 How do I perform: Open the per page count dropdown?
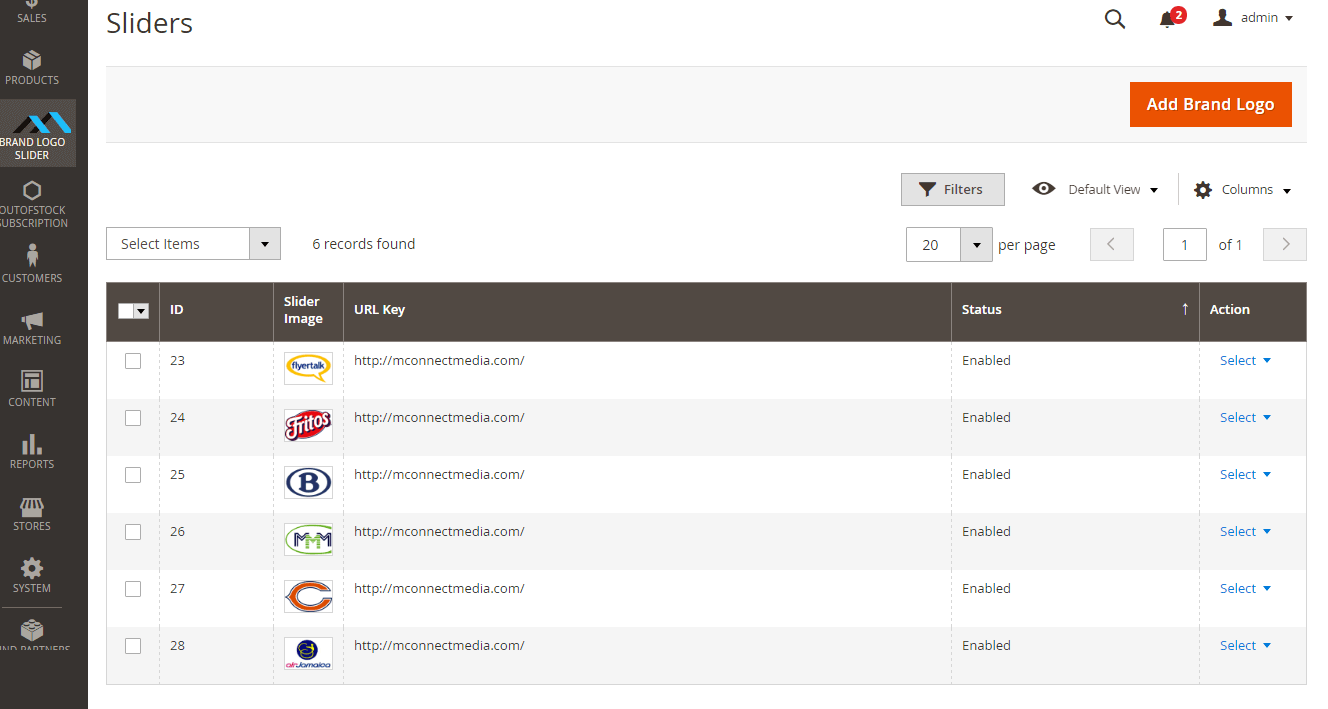pos(975,245)
